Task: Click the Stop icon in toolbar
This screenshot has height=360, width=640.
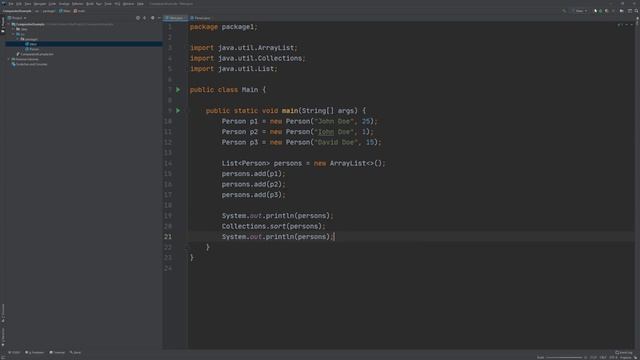Action: pyautogui.click(x=613, y=11)
